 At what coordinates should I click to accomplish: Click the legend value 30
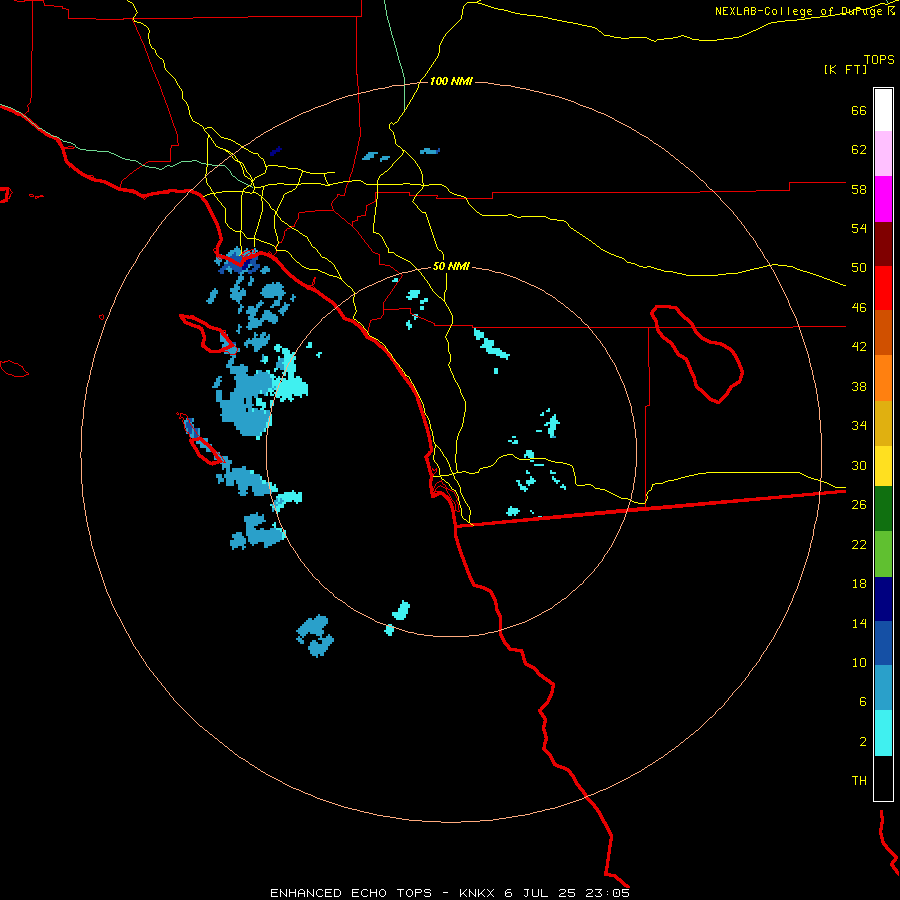click(x=859, y=465)
